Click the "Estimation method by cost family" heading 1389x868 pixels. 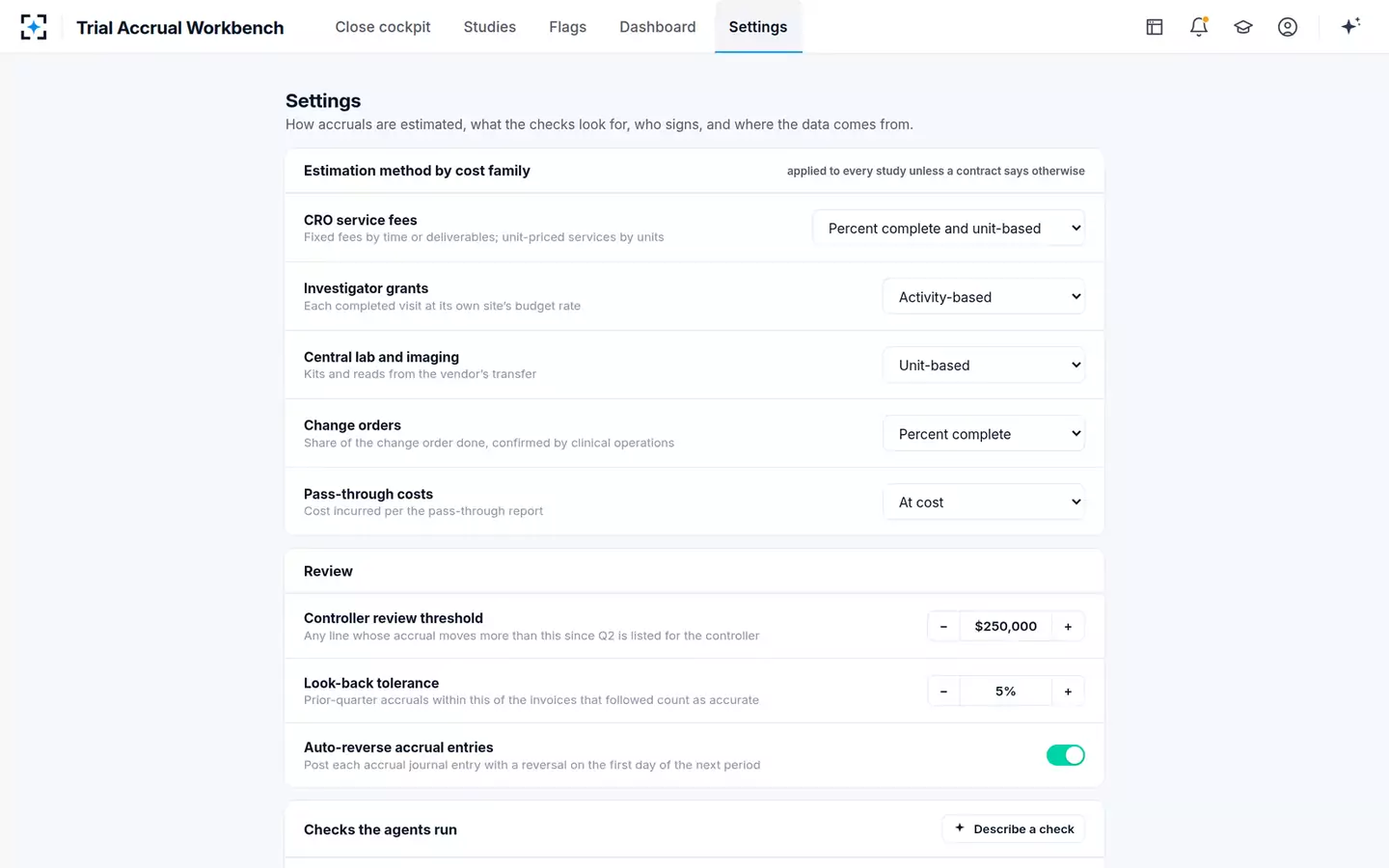click(417, 171)
